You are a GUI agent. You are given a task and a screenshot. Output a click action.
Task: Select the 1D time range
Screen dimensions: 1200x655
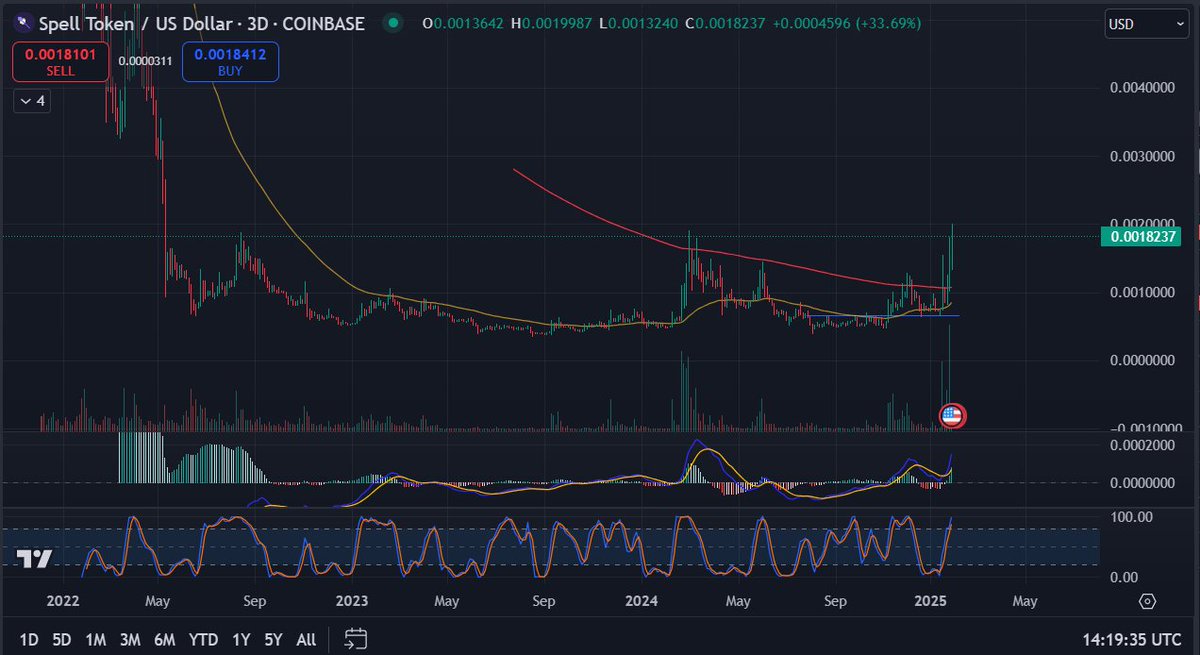(30, 639)
